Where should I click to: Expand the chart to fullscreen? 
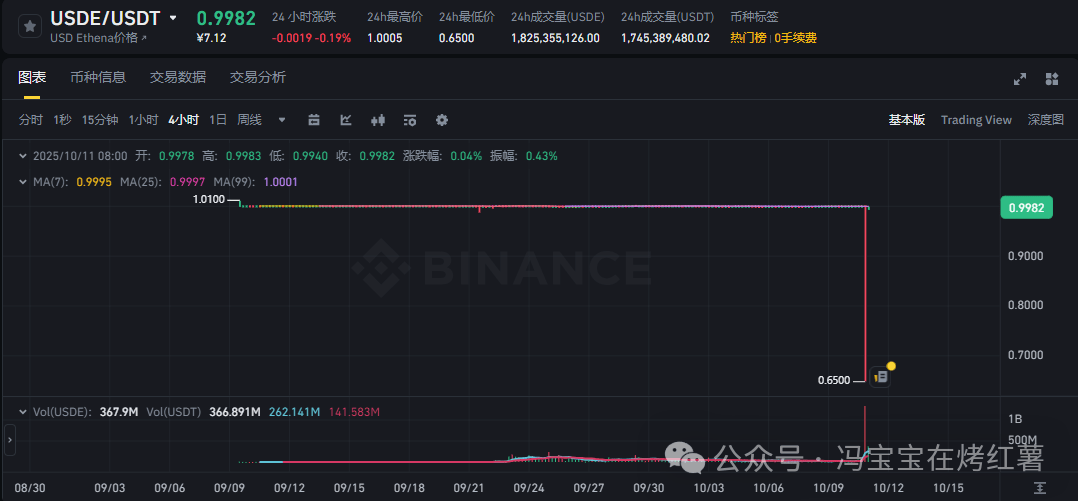coord(1020,79)
